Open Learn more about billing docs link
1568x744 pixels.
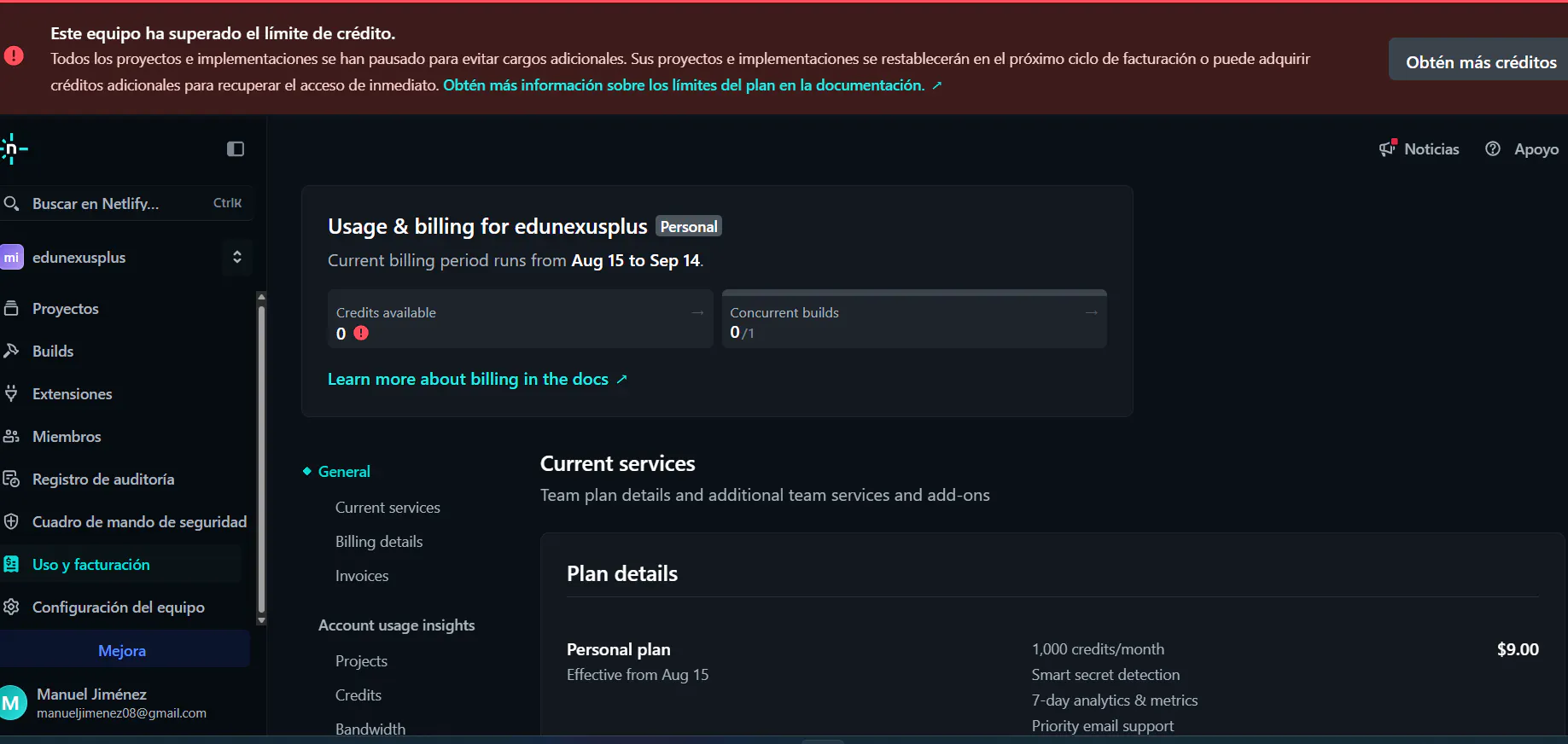[x=477, y=379]
